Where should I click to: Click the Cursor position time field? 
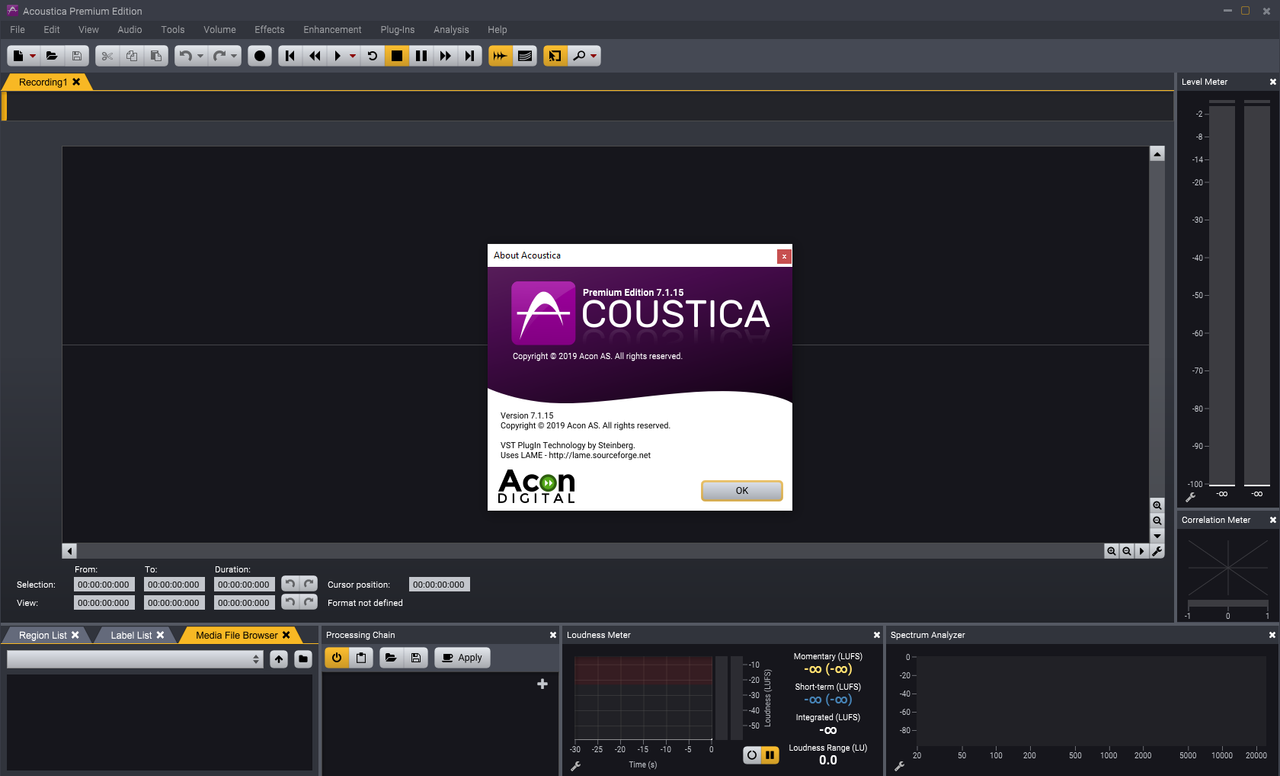coord(439,585)
